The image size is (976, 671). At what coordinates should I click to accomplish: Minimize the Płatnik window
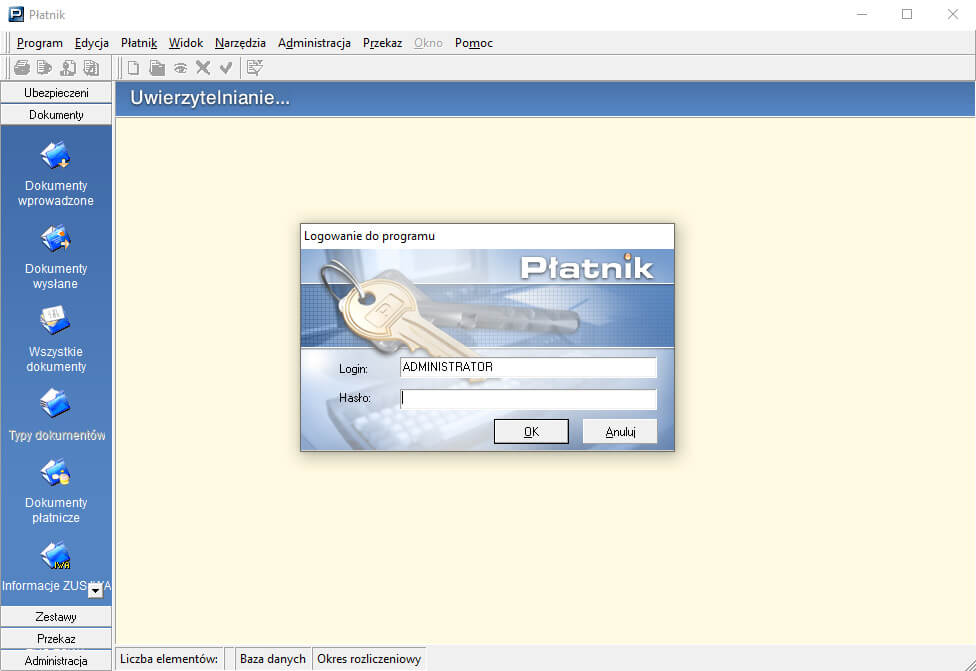pos(862,14)
